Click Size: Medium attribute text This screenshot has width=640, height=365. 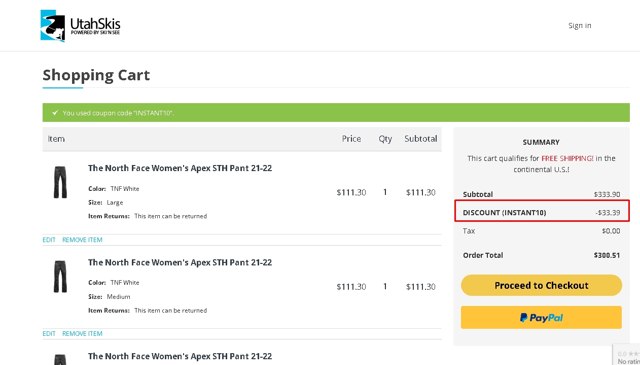(109, 296)
